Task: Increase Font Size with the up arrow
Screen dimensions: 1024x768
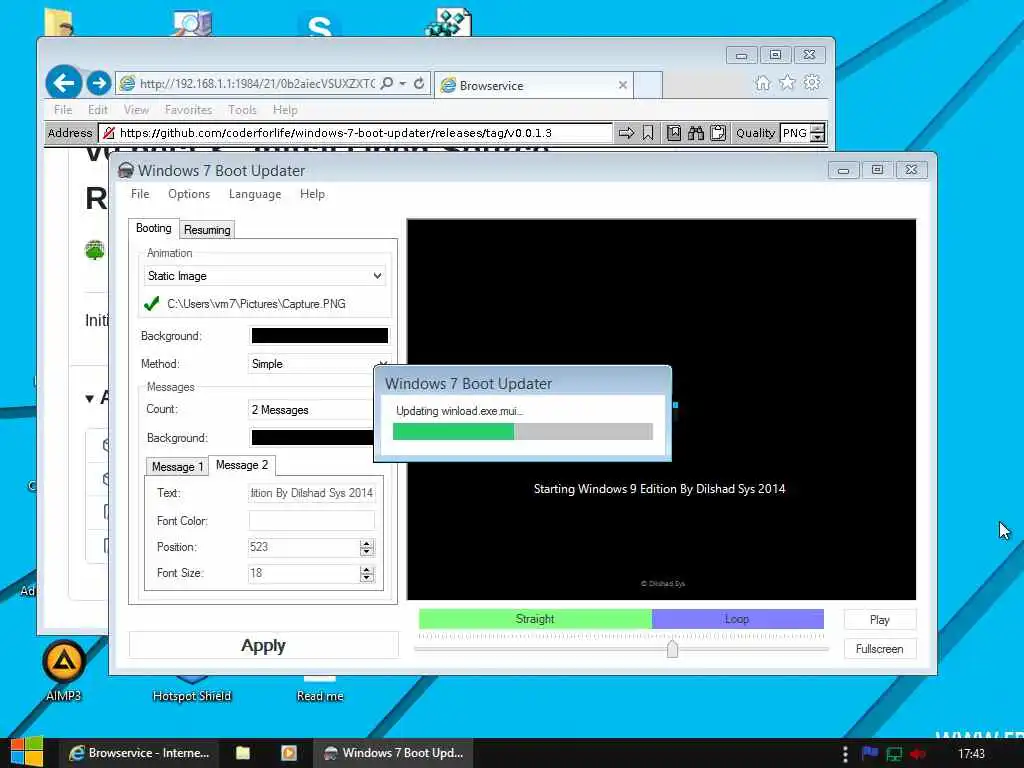Action: coord(367,569)
